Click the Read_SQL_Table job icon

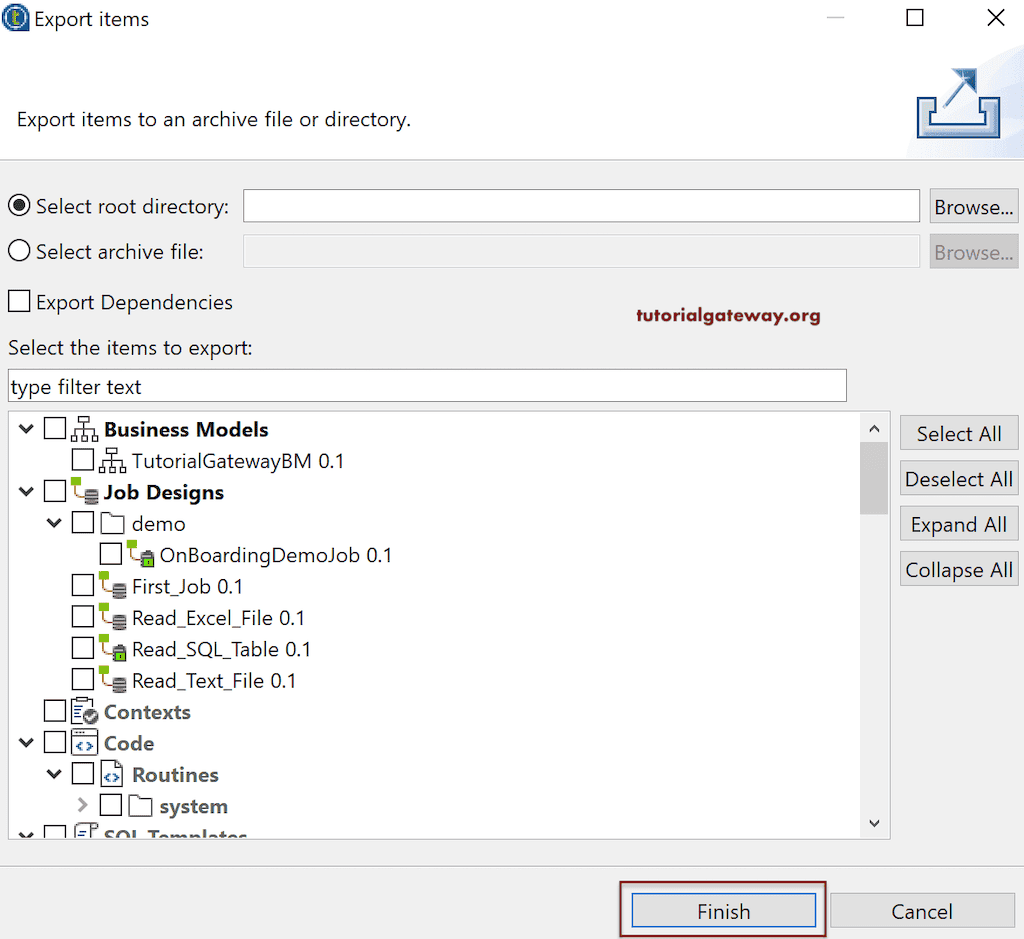pos(114,648)
